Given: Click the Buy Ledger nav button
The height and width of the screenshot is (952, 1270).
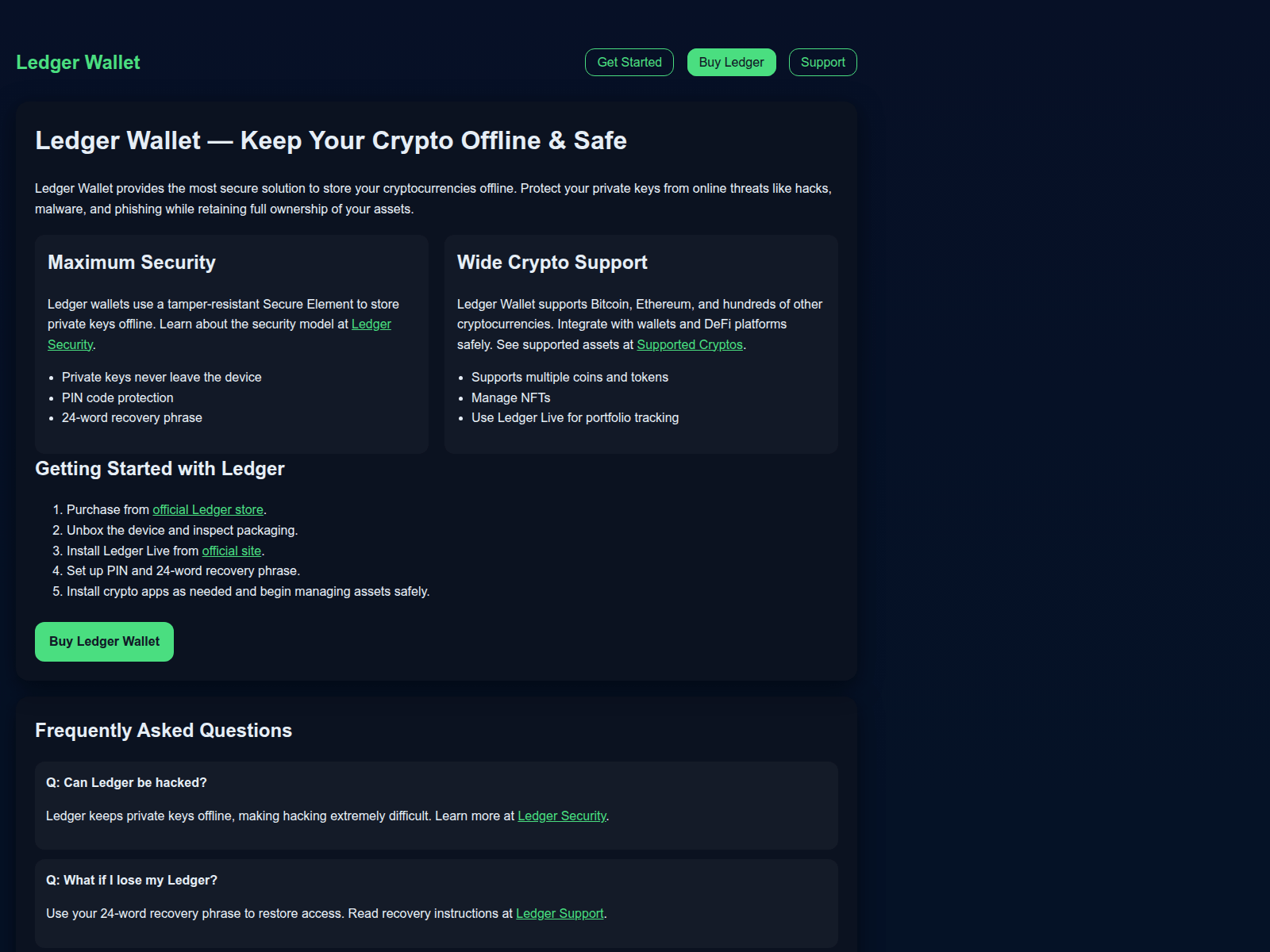Looking at the screenshot, I should click(x=731, y=63).
